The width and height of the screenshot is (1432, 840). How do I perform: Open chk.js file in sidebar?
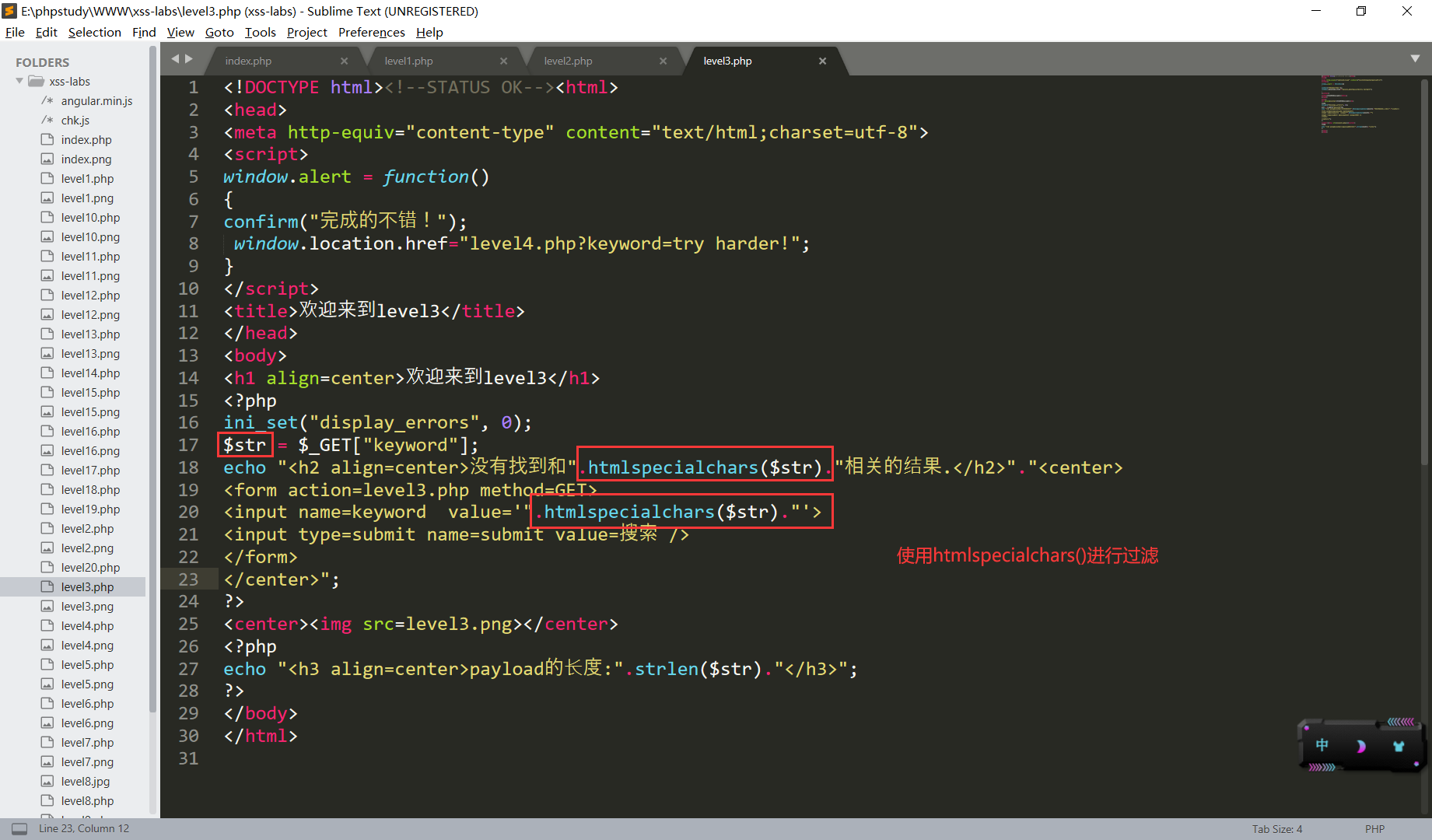pos(75,121)
